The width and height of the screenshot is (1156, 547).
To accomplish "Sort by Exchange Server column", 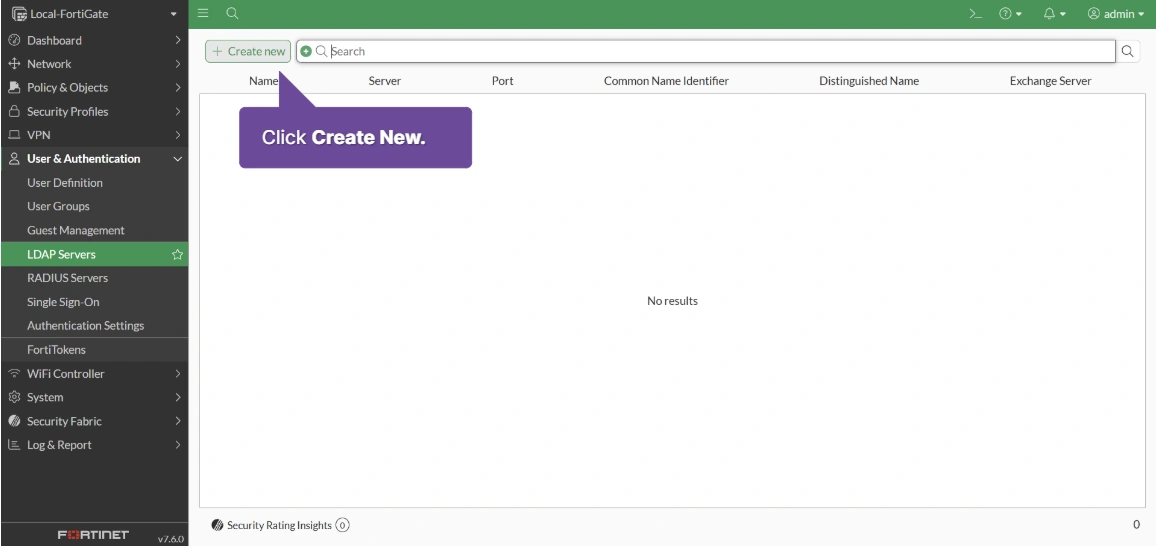I will (1051, 81).
